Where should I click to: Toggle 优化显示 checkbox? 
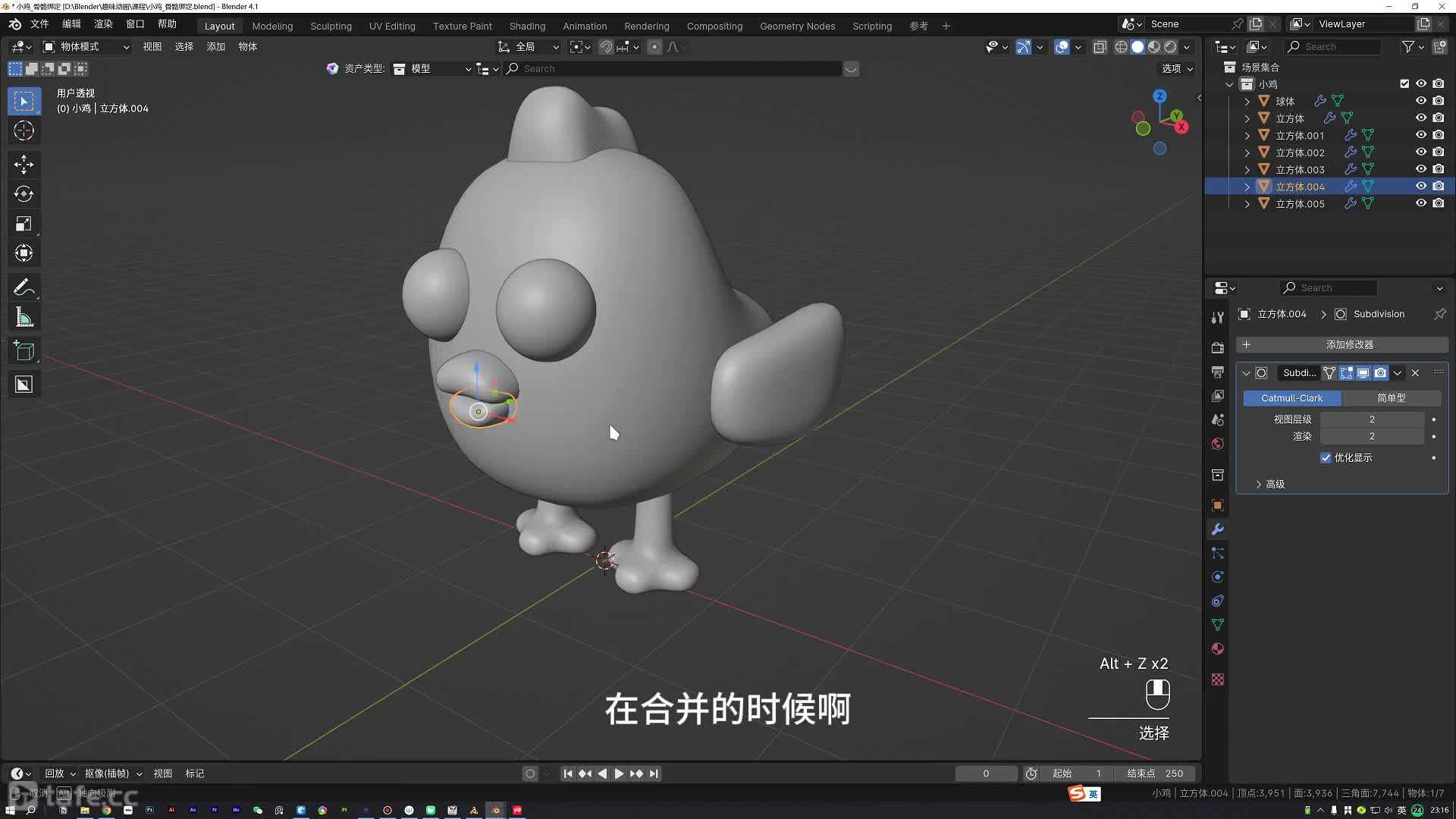[x=1326, y=458]
